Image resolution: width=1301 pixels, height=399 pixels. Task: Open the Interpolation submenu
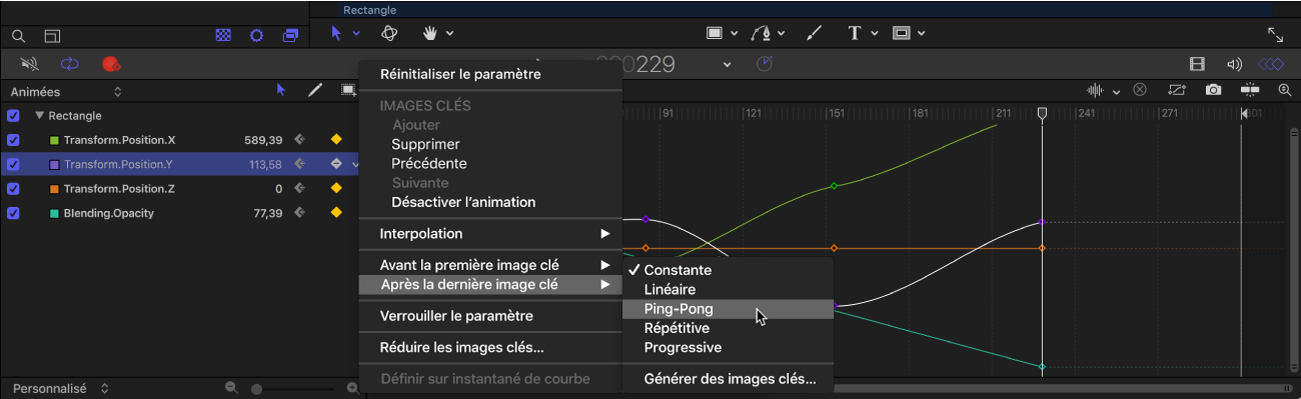490,234
